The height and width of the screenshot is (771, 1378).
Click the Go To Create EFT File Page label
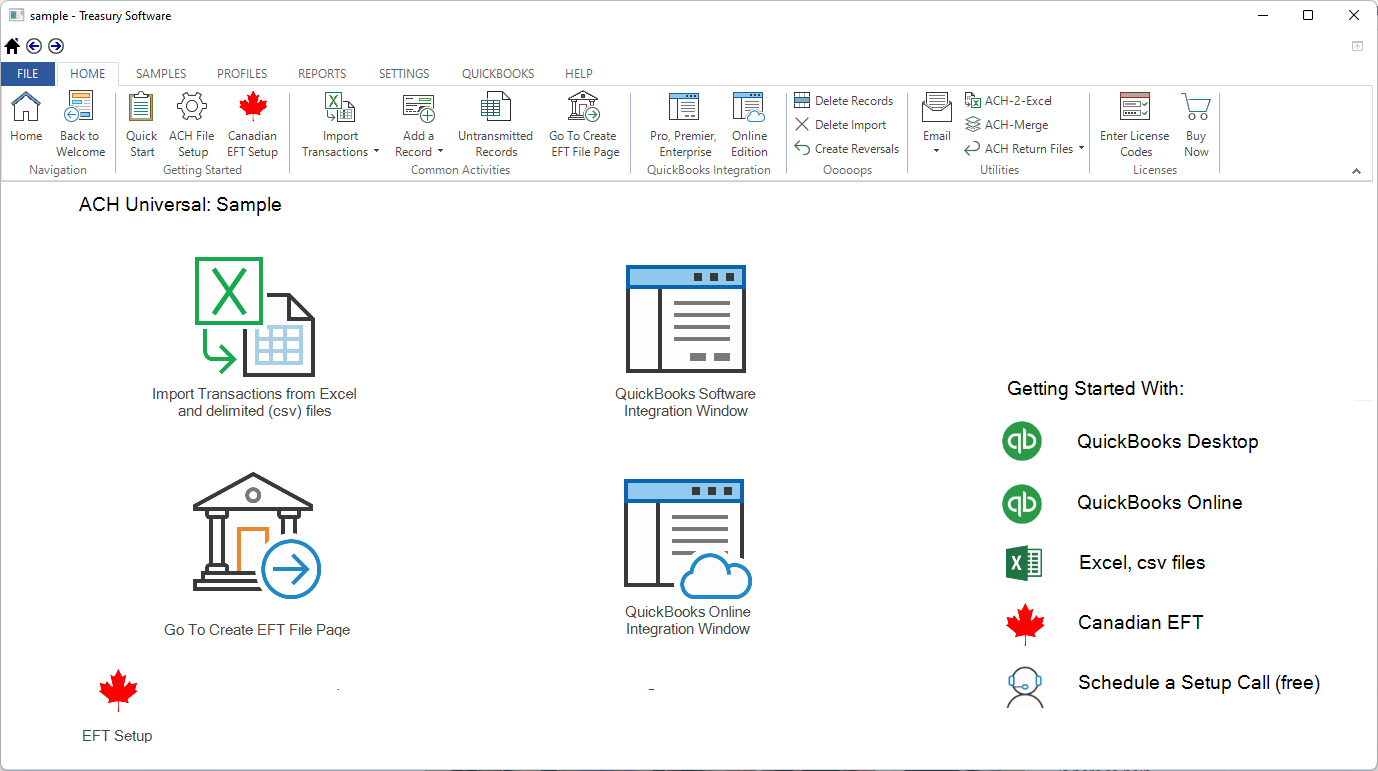[257, 630]
